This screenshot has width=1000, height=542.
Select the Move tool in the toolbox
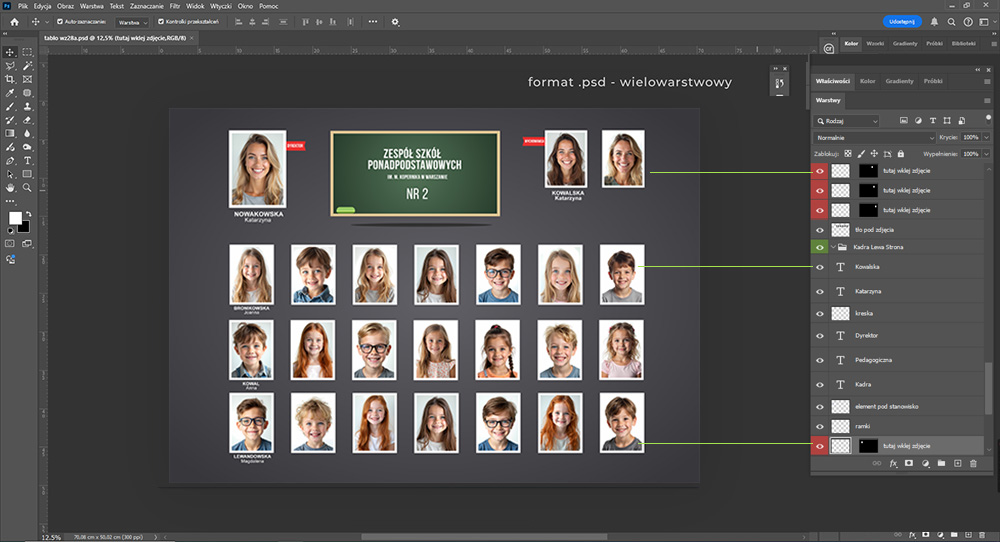pyautogui.click(x=10, y=52)
